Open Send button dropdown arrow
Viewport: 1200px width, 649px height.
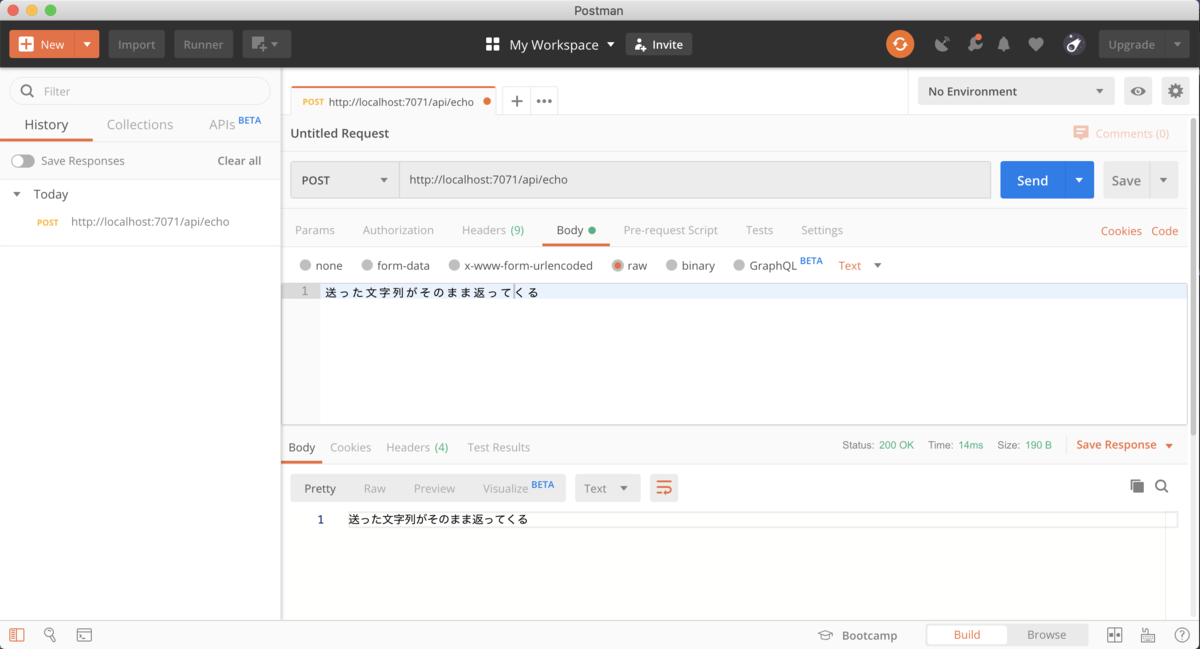[x=1079, y=180]
